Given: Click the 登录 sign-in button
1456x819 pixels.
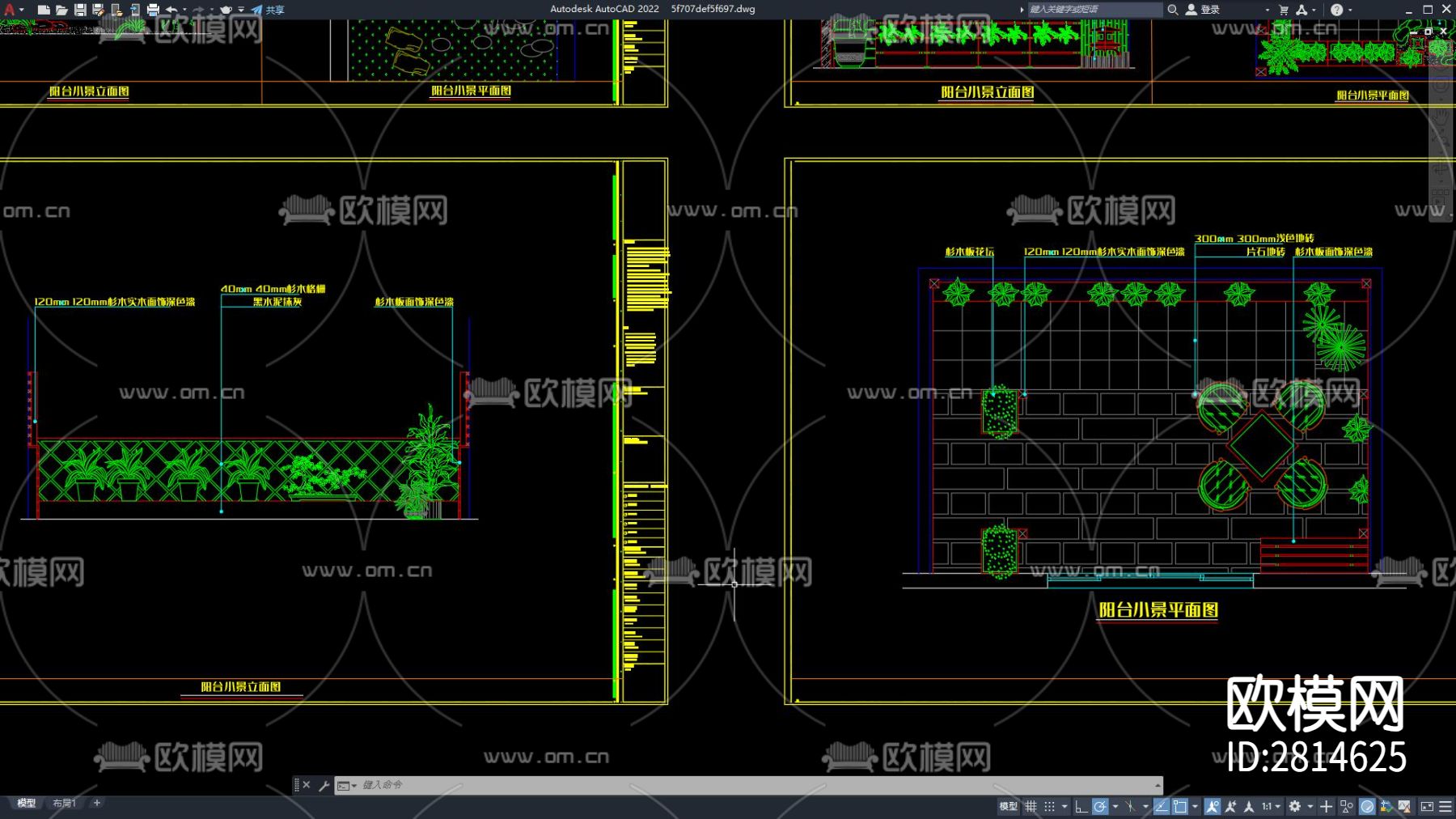Looking at the screenshot, I should click(x=1204, y=10).
